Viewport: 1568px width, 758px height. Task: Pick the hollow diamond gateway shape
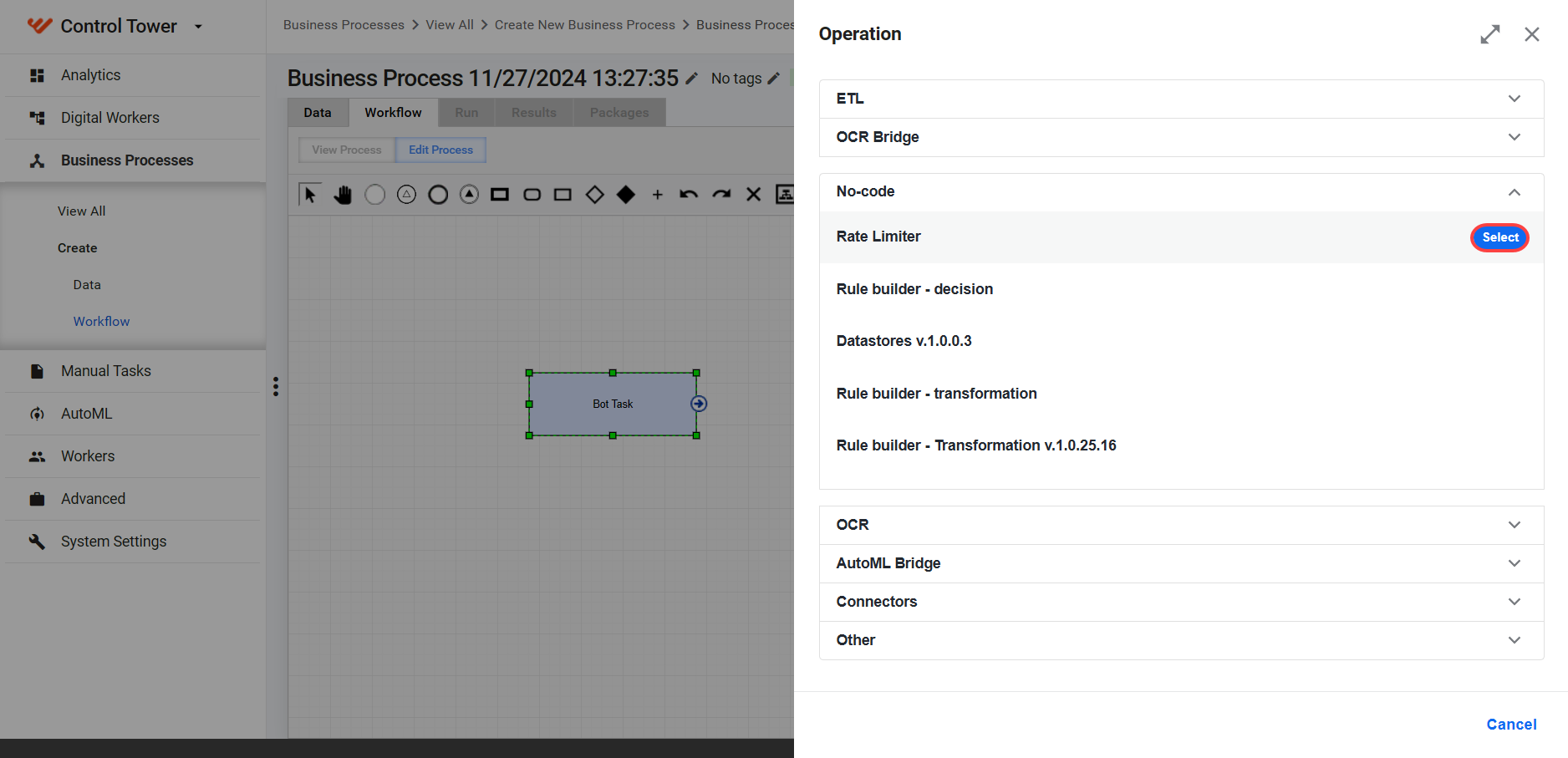tap(594, 195)
